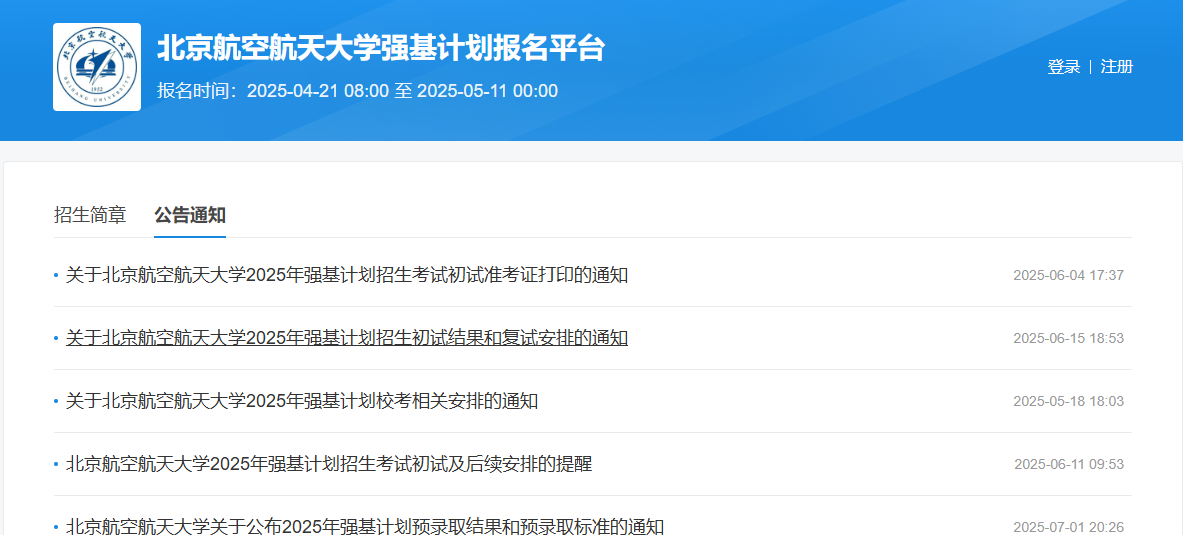Image resolution: width=1183 pixels, height=535 pixels.
Task: Open the 初试结果和复试安排 notice
Action: coord(347,338)
